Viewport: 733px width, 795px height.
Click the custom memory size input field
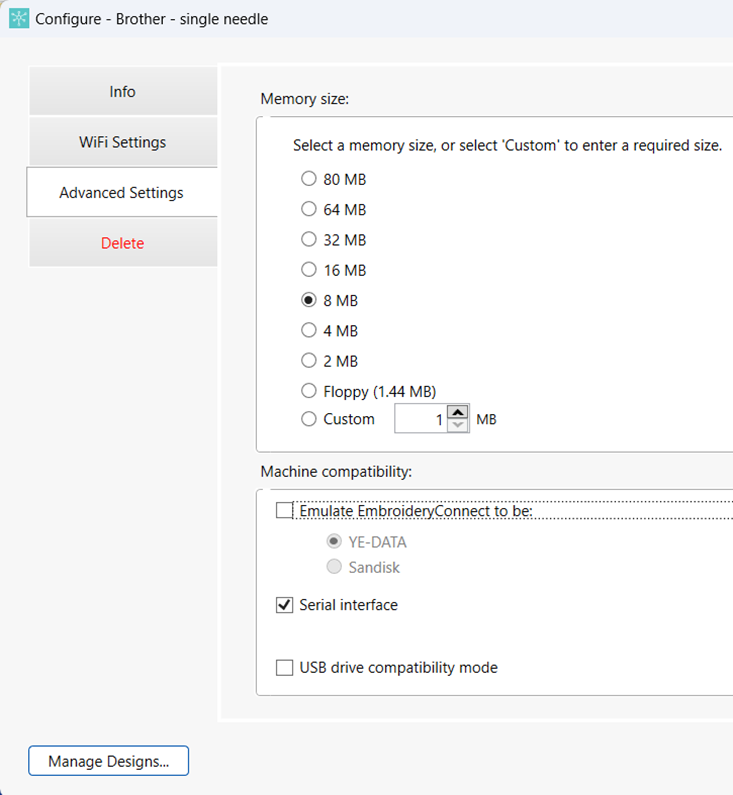420,419
